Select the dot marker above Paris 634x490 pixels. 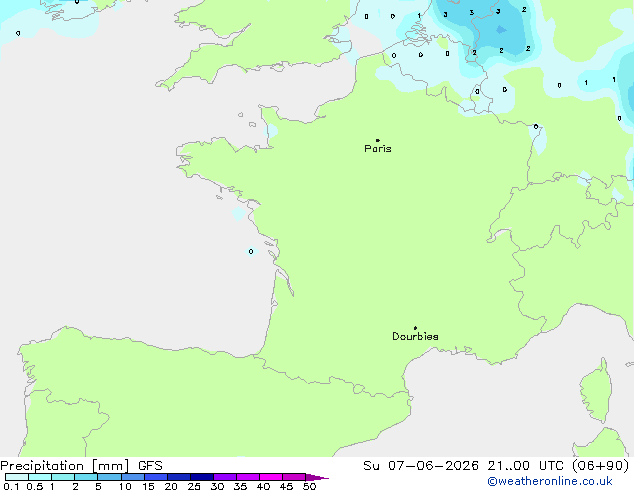(378, 140)
